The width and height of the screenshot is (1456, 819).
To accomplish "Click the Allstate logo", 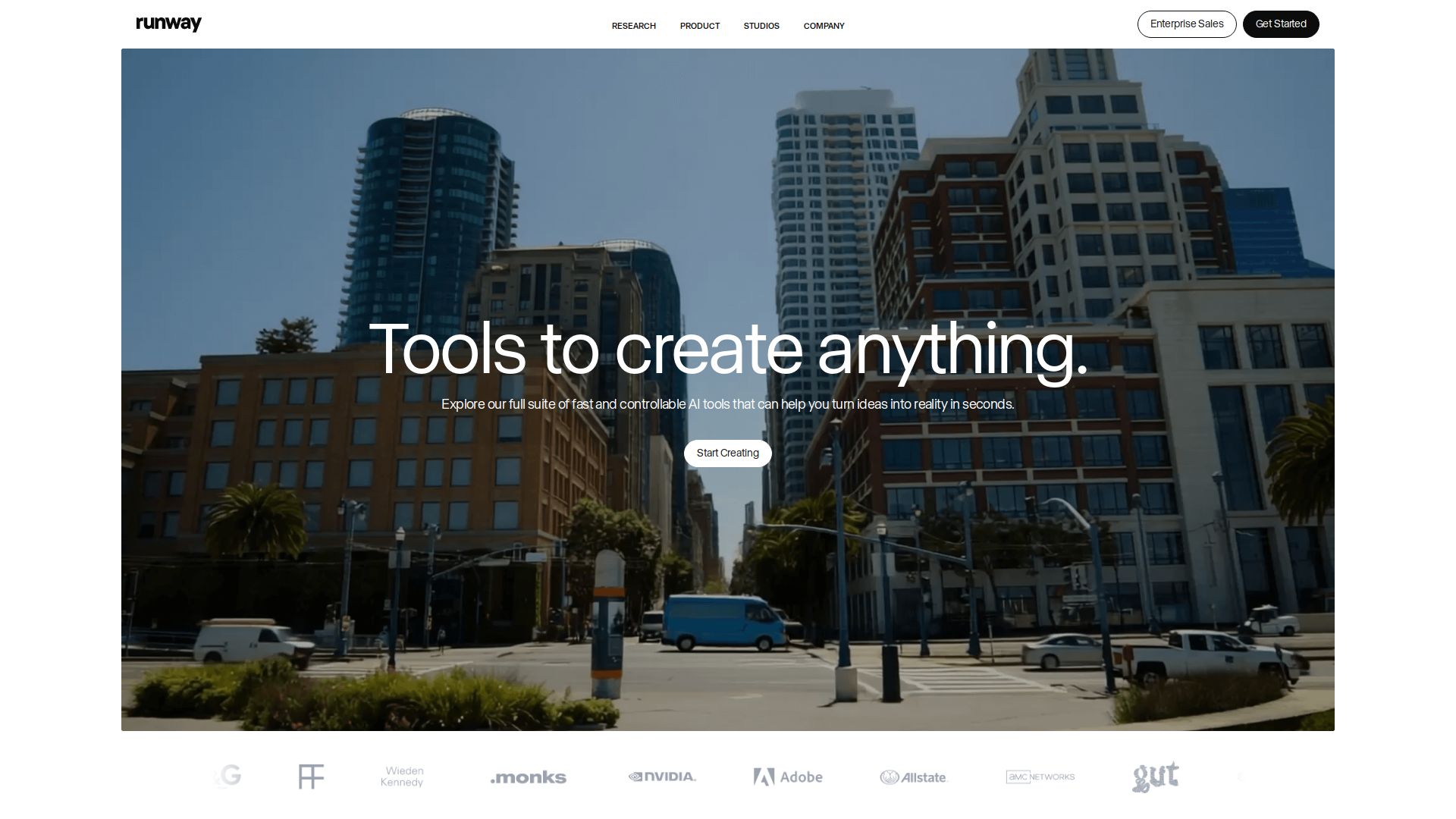I will tap(914, 777).
